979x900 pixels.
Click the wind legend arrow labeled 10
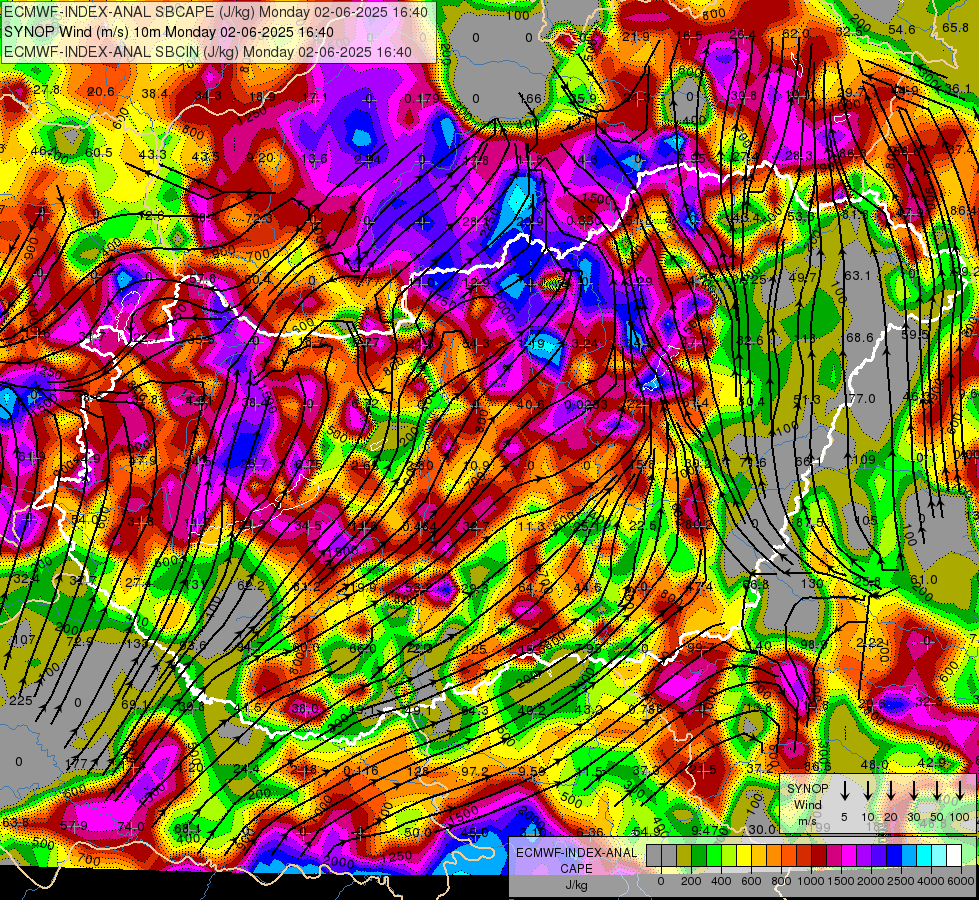tap(868, 790)
